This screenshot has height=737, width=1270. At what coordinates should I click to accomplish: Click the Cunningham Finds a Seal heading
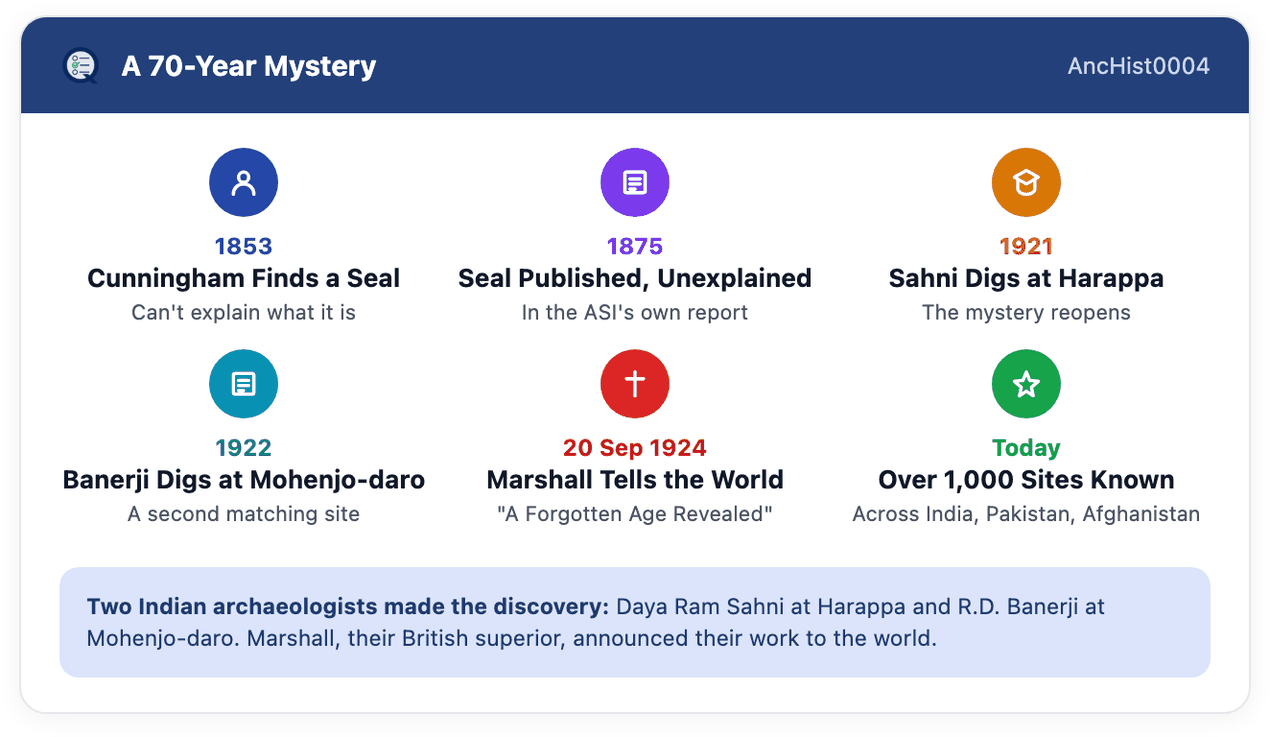click(243, 278)
